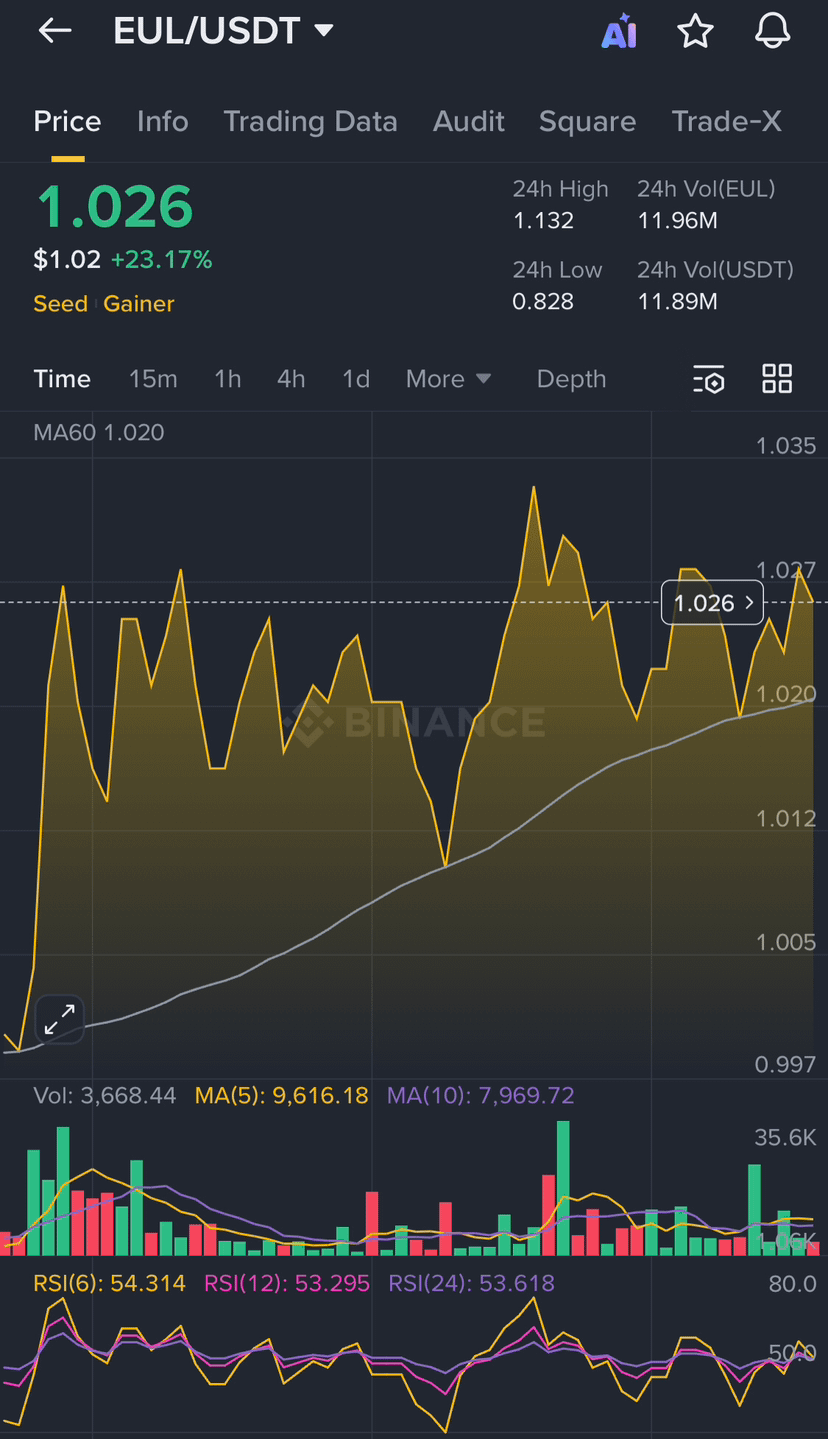
Task: Tap the back arrow icon
Action: [x=55, y=31]
